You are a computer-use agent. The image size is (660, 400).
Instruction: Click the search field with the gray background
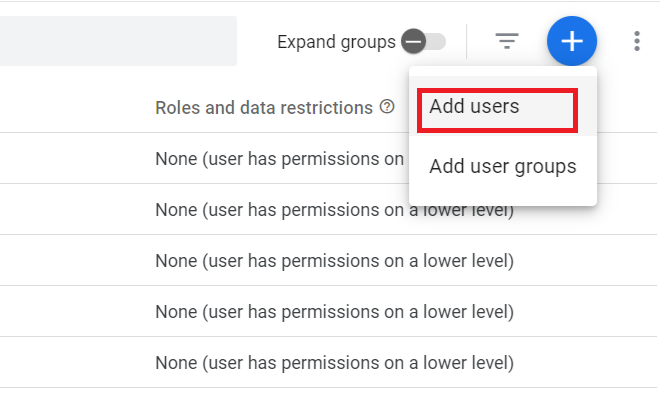tap(118, 41)
